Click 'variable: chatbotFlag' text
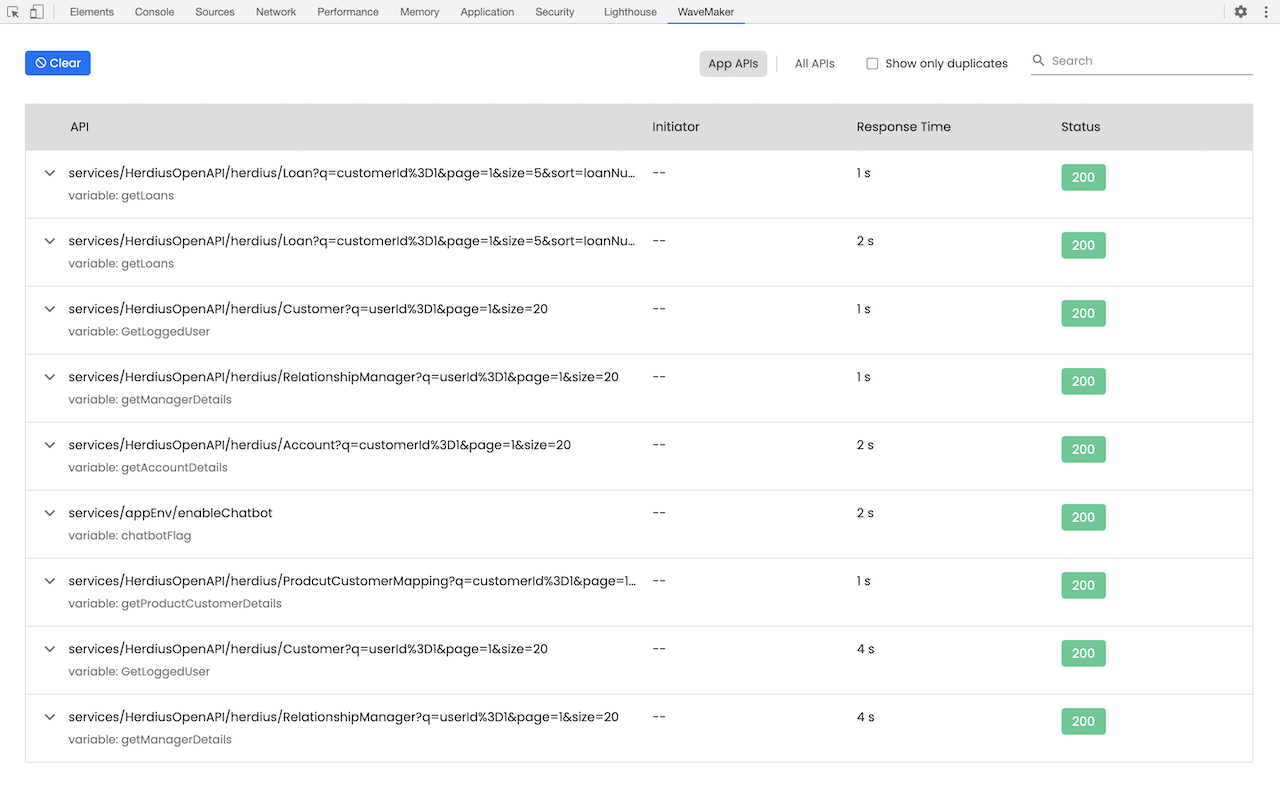1280x800 pixels. coord(130,536)
